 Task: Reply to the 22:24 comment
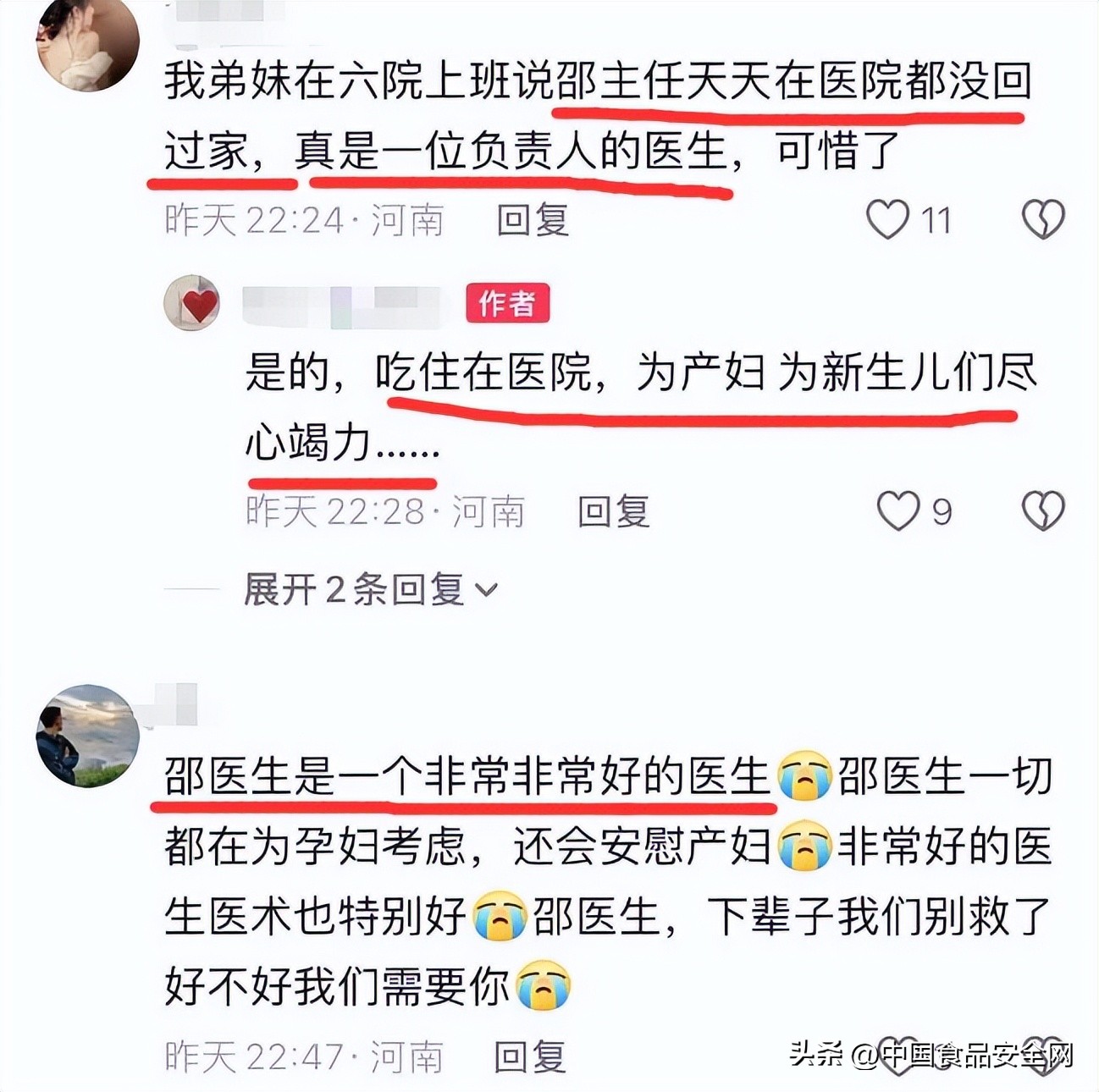point(532,220)
